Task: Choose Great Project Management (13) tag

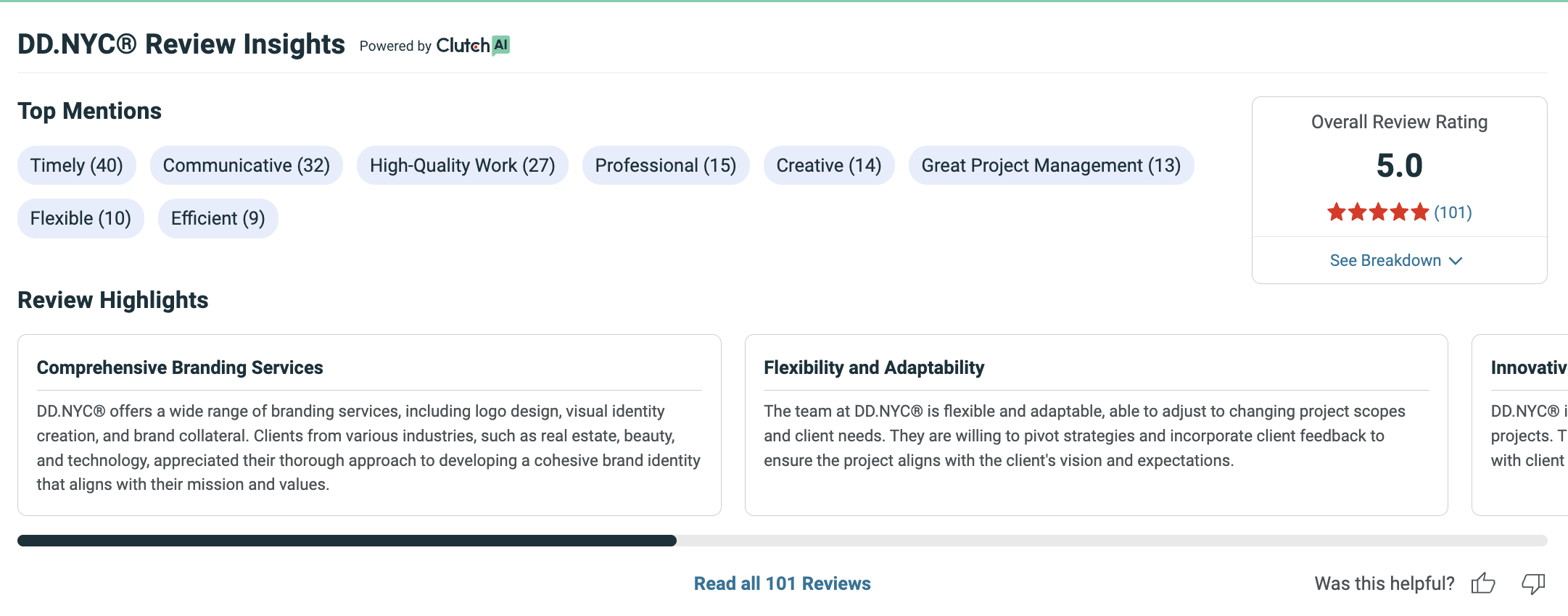Action: coord(1052,165)
